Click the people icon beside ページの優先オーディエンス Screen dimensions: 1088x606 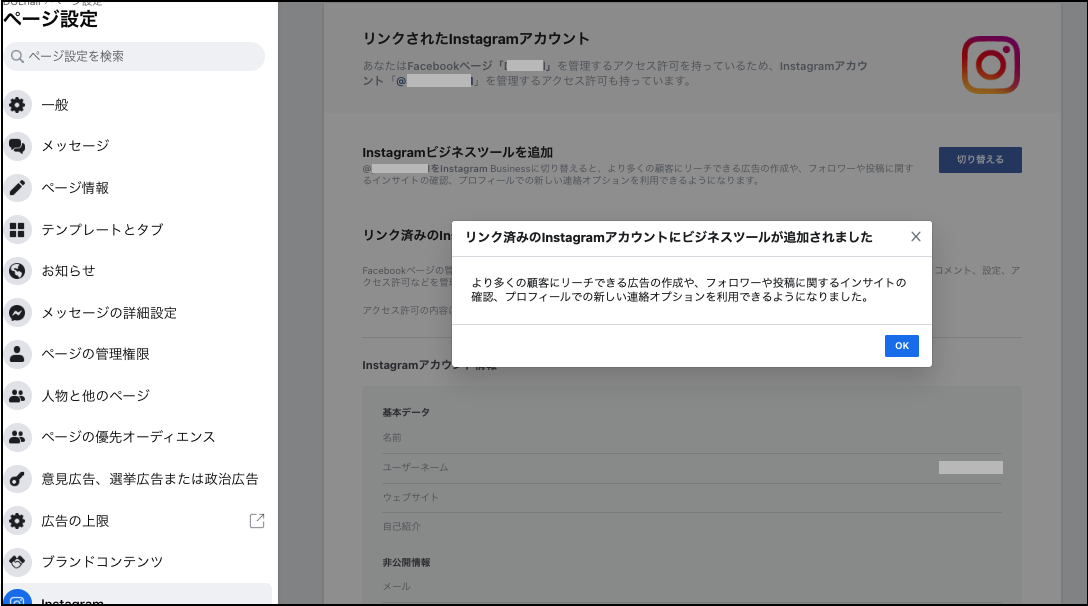coord(17,437)
